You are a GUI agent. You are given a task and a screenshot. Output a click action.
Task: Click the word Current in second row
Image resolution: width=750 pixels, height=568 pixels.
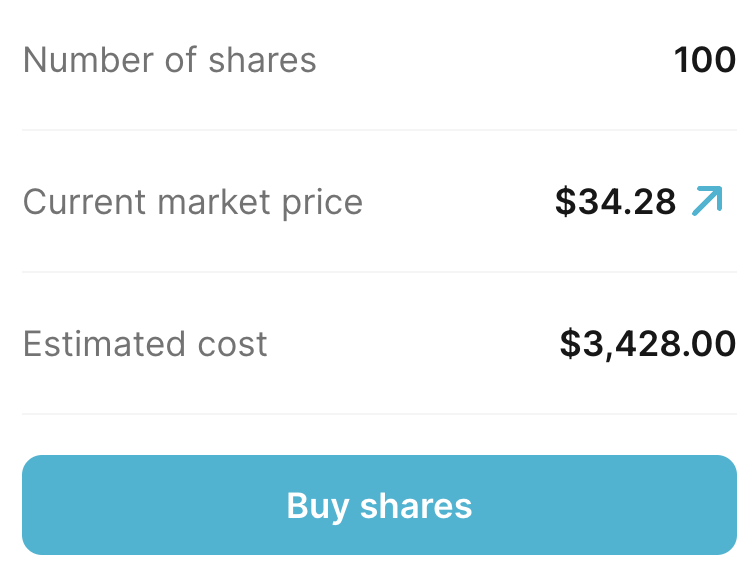[84, 202]
